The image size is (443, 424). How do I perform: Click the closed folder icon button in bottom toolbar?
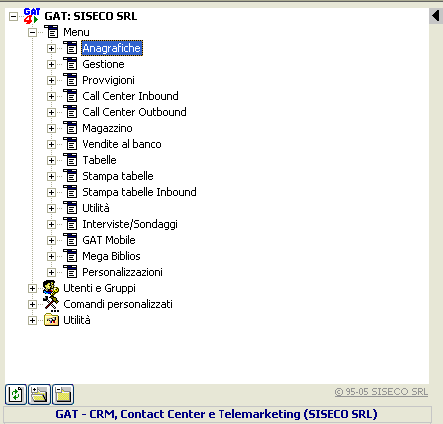63,395
